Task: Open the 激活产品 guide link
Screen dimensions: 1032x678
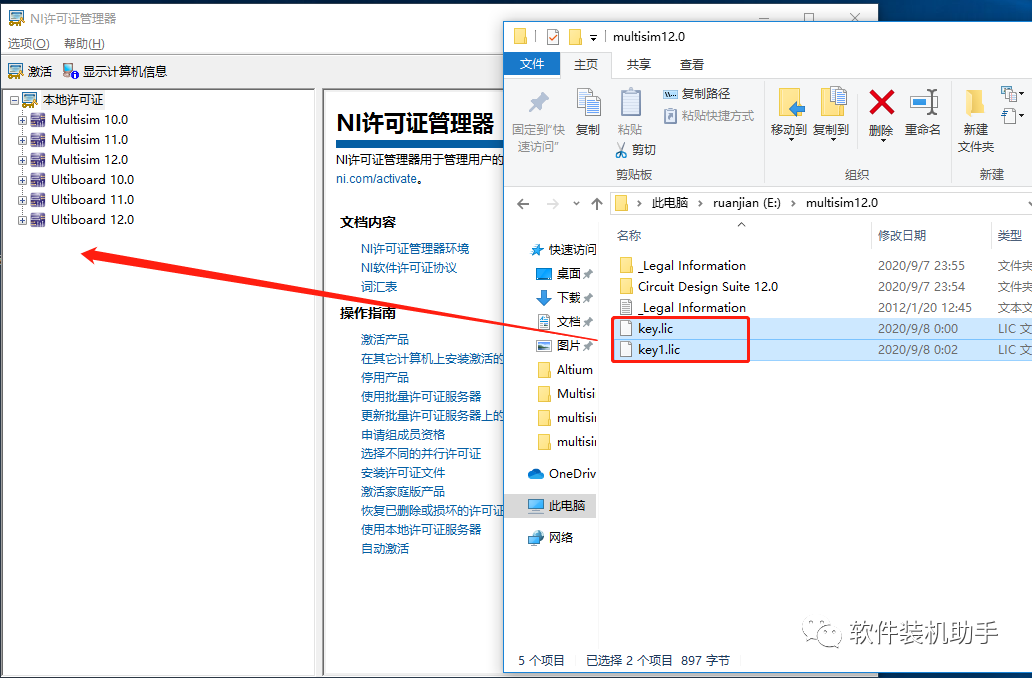Action: pos(385,340)
